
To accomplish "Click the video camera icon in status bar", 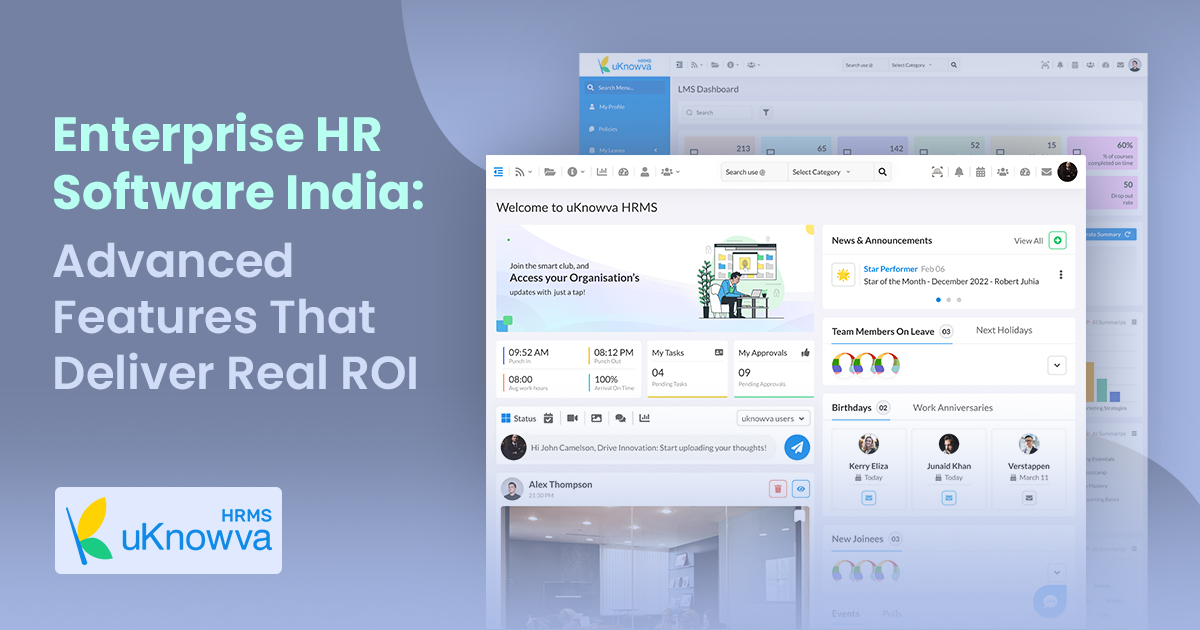I will click(x=573, y=418).
